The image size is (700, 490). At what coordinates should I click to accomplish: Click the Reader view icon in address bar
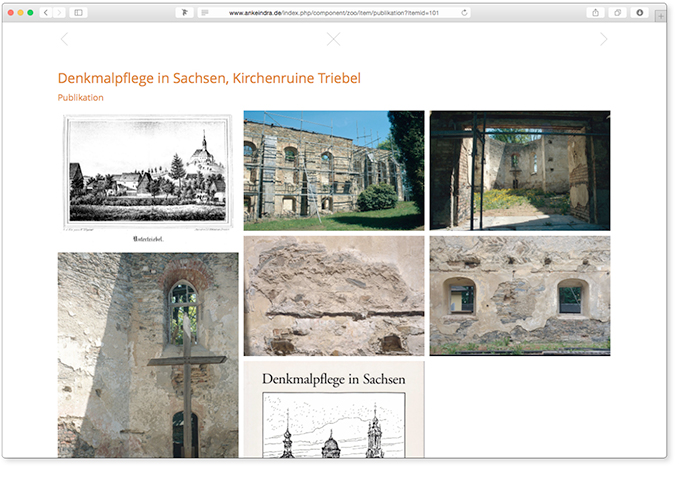[205, 13]
